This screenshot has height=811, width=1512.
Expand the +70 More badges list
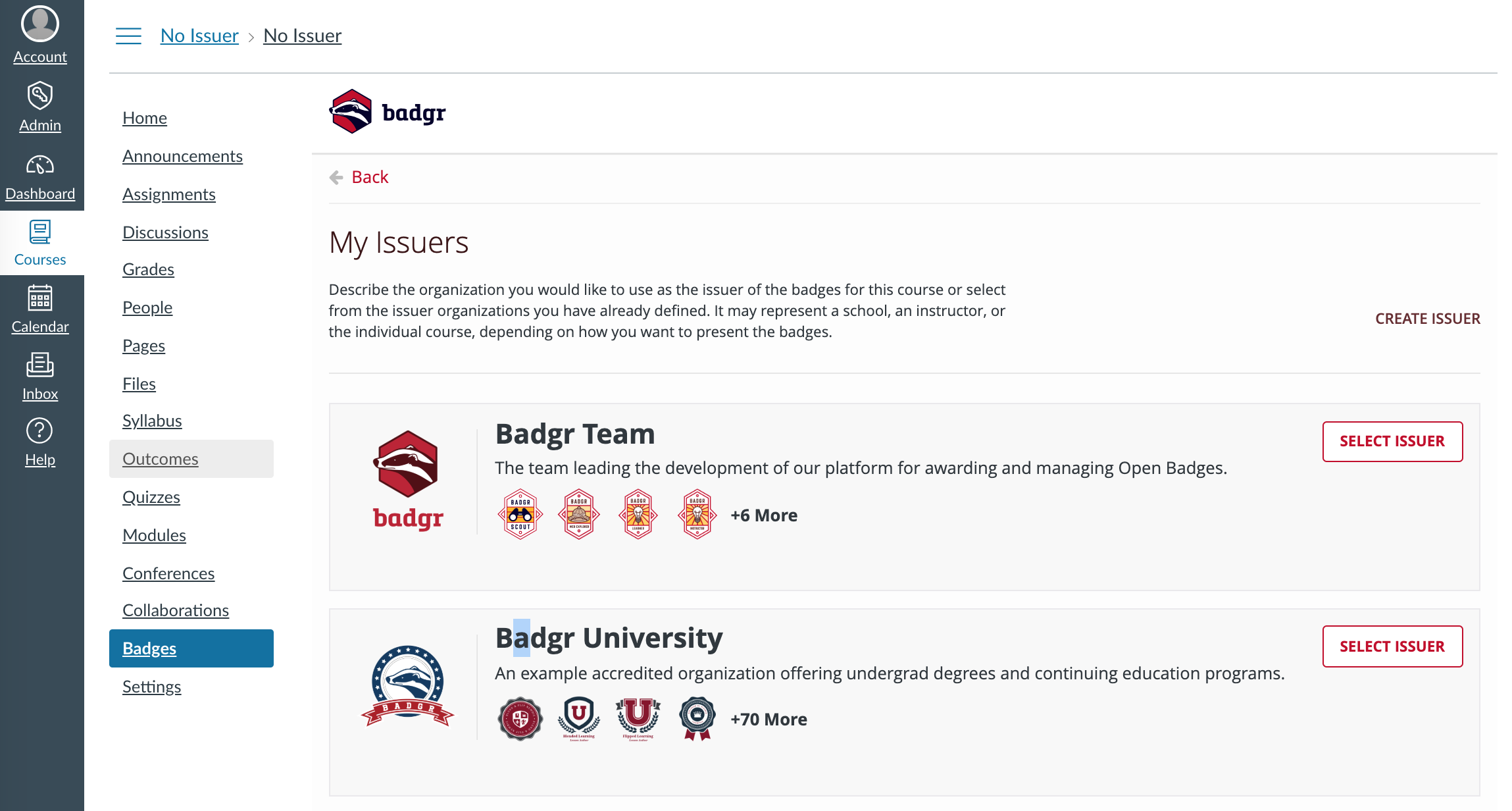(x=769, y=719)
